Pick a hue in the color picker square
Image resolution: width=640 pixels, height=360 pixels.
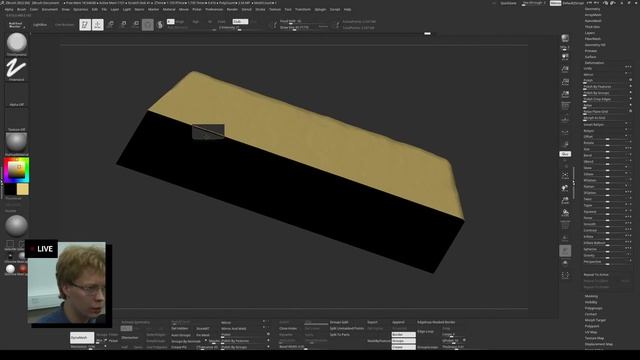17,170
